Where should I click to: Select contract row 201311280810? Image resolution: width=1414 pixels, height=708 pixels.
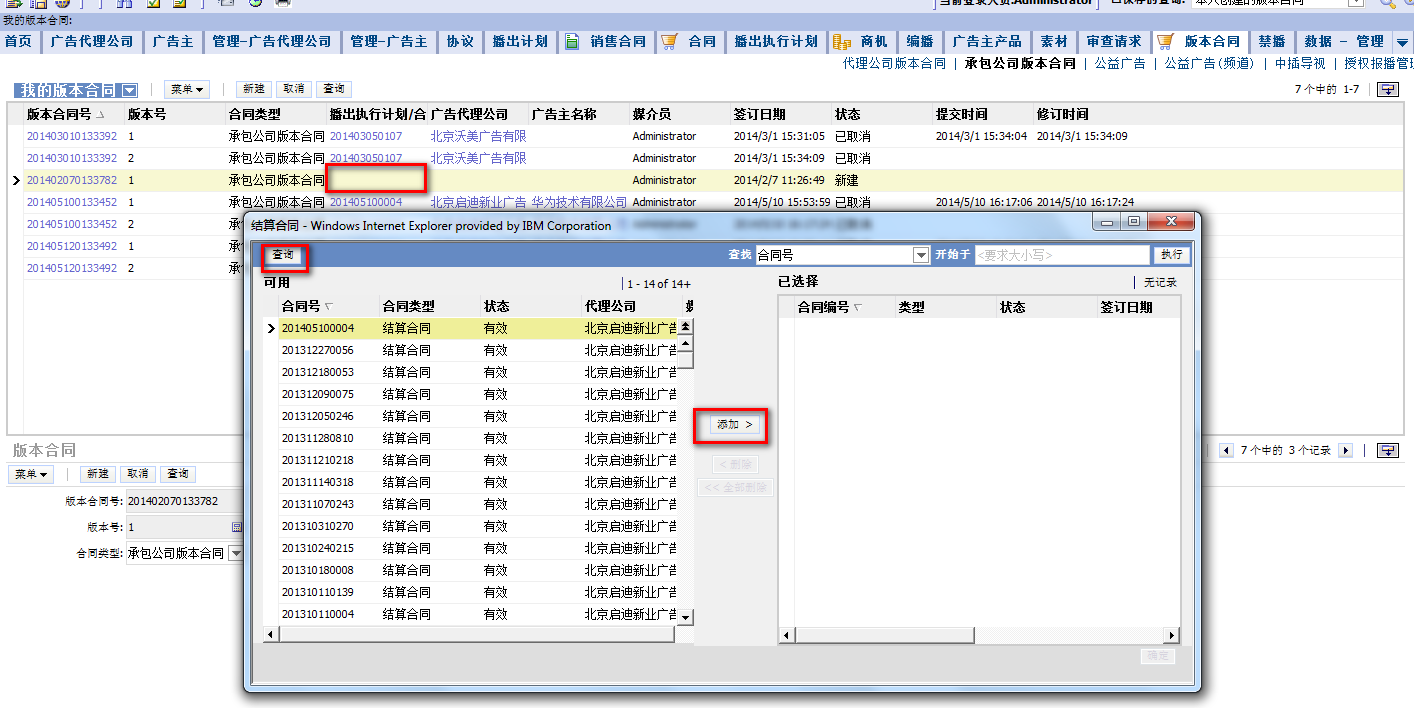pyautogui.click(x=478, y=438)
